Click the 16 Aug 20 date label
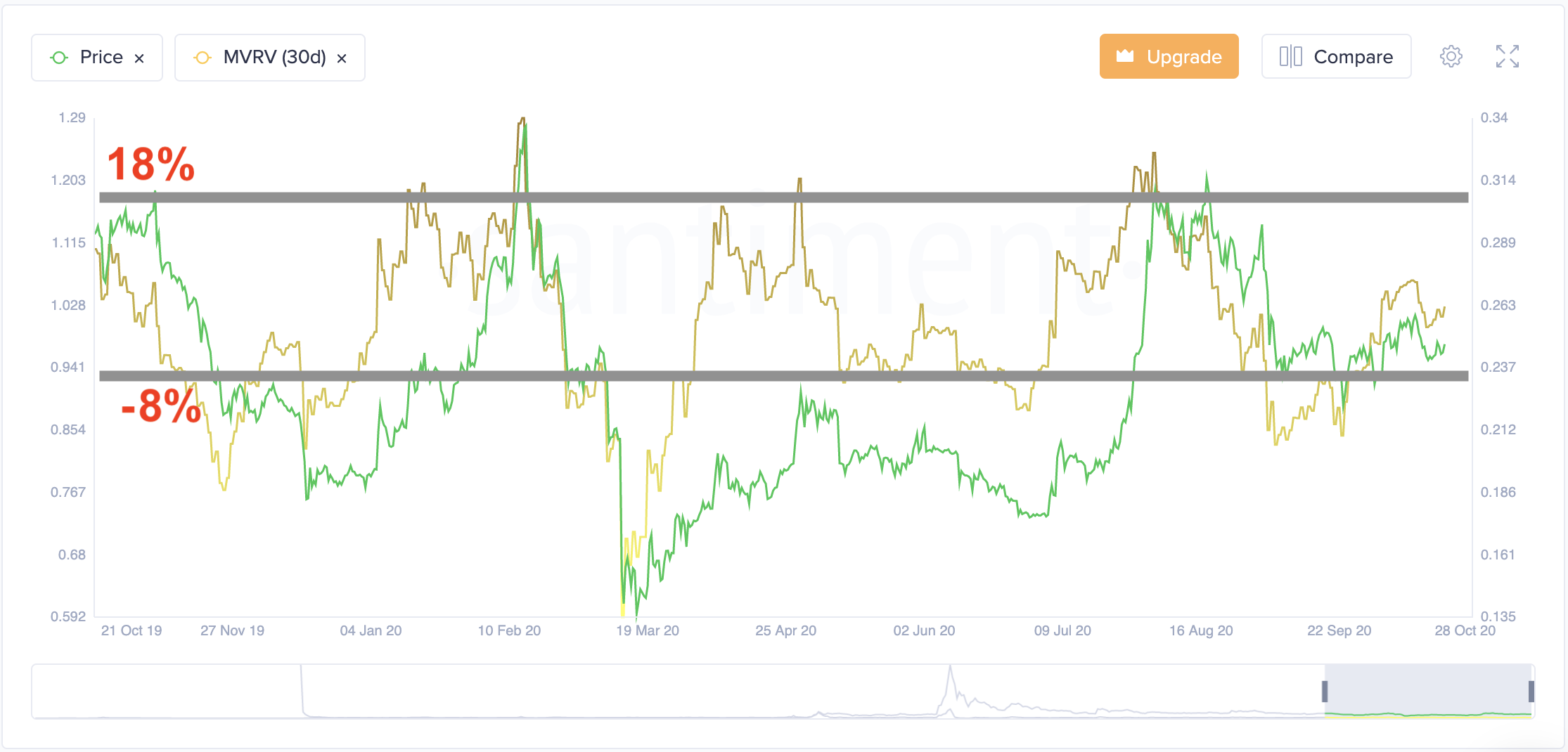The height and width of the screenshot is (752, 1568). (x=1201, y=630)
